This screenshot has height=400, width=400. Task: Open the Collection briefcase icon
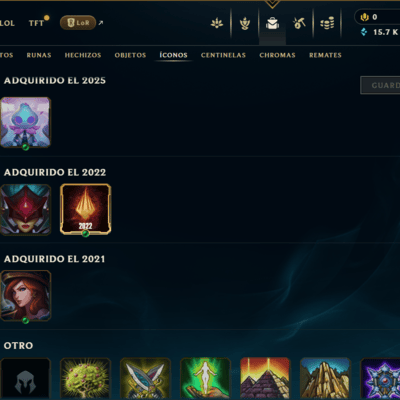pos(272,23)
